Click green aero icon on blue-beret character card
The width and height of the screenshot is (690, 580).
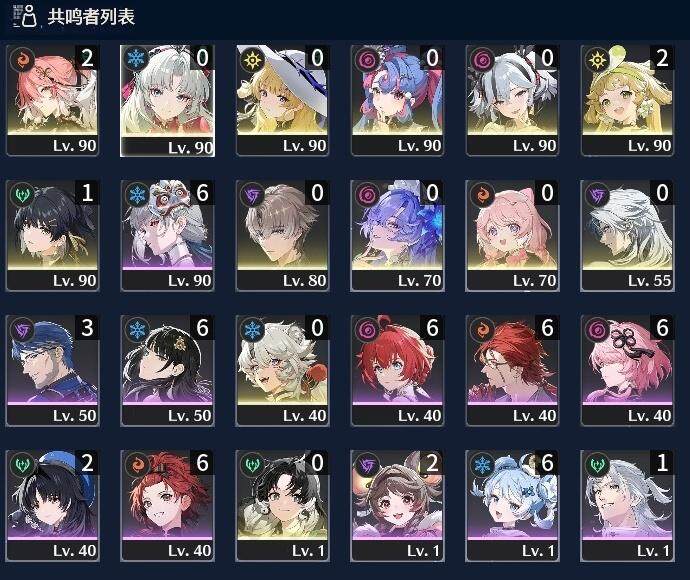coord(22,464)
